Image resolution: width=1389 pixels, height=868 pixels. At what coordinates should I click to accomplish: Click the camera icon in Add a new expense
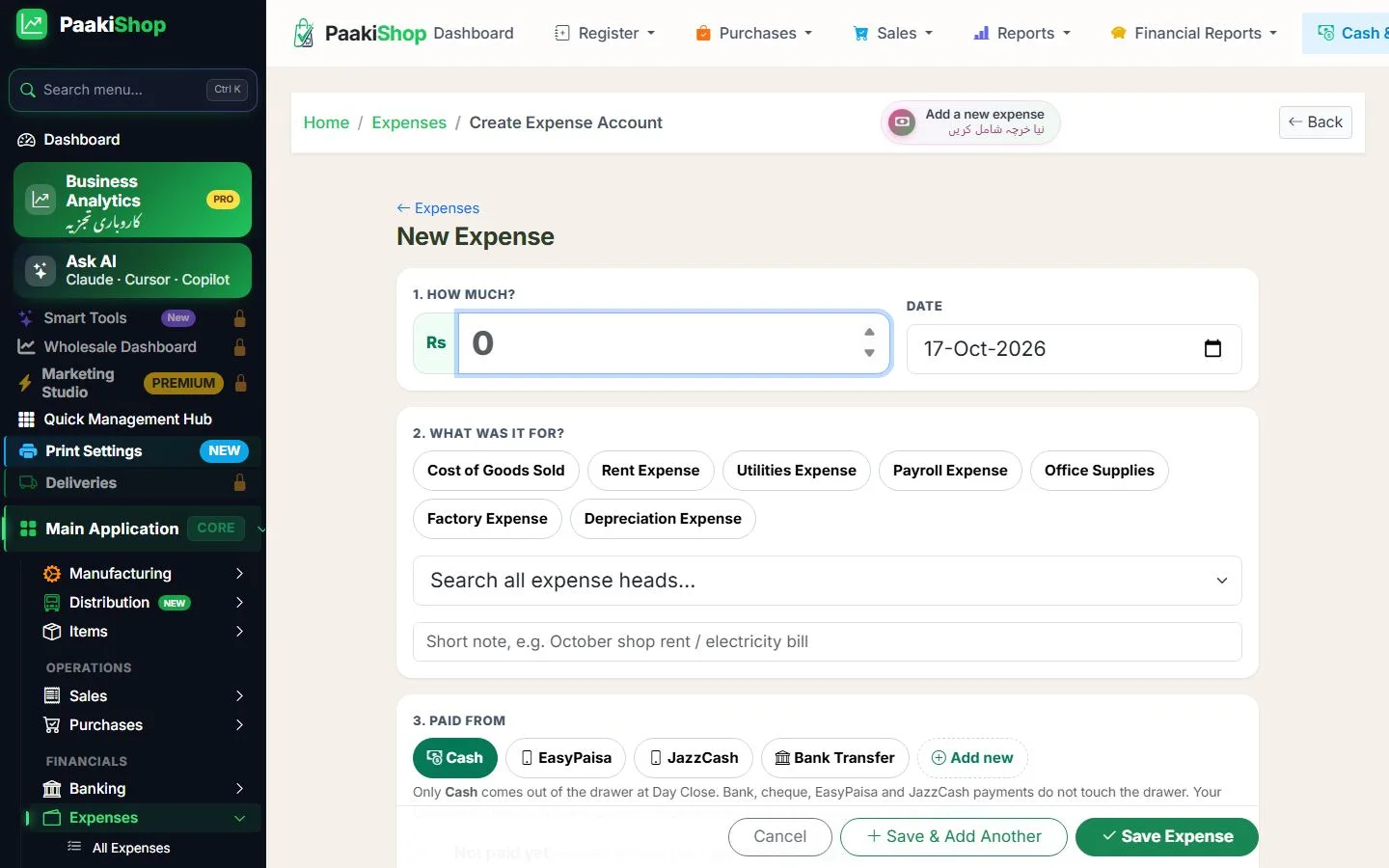(902, 122)
